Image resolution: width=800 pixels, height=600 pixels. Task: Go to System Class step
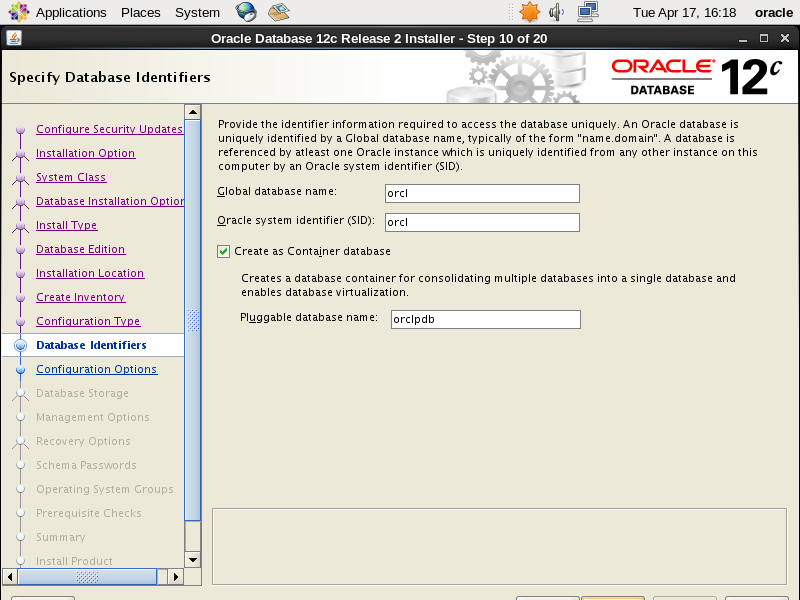71,177
